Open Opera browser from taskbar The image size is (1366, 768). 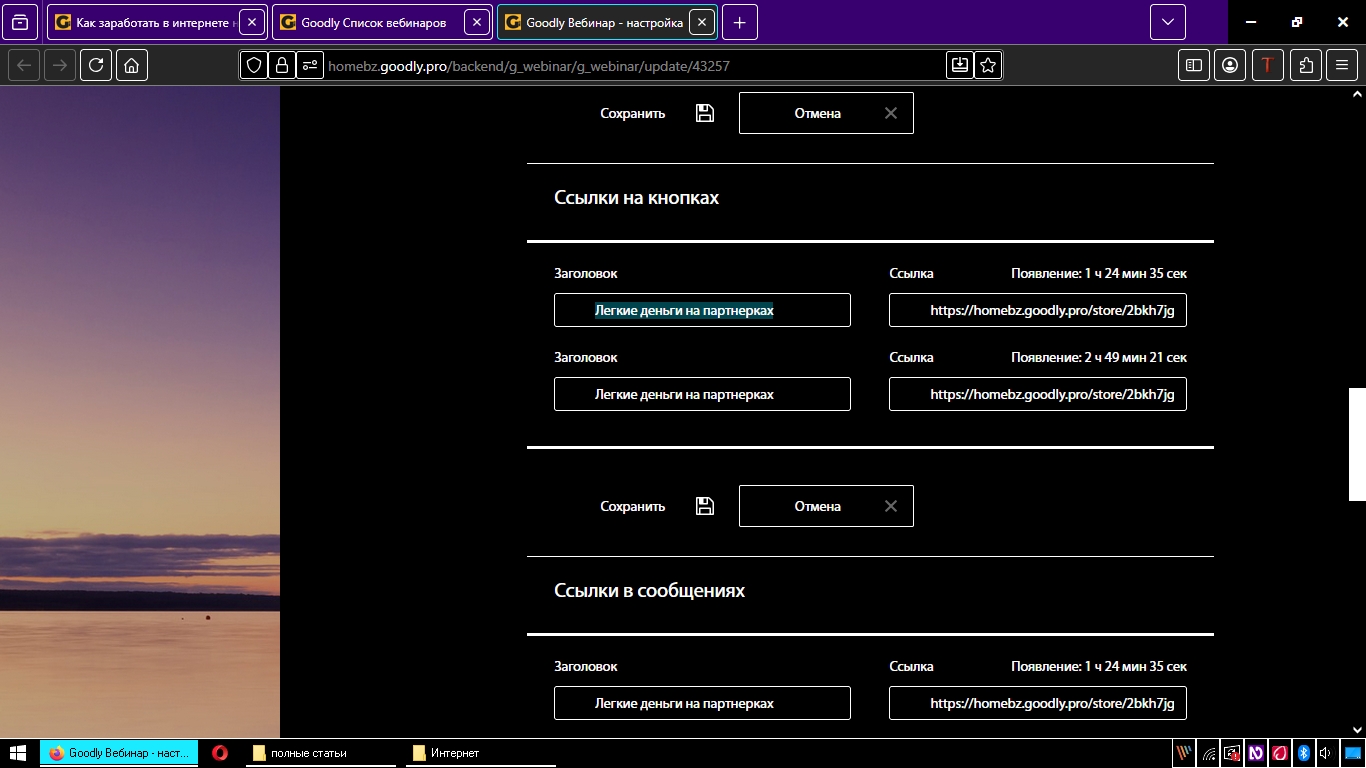219,753
